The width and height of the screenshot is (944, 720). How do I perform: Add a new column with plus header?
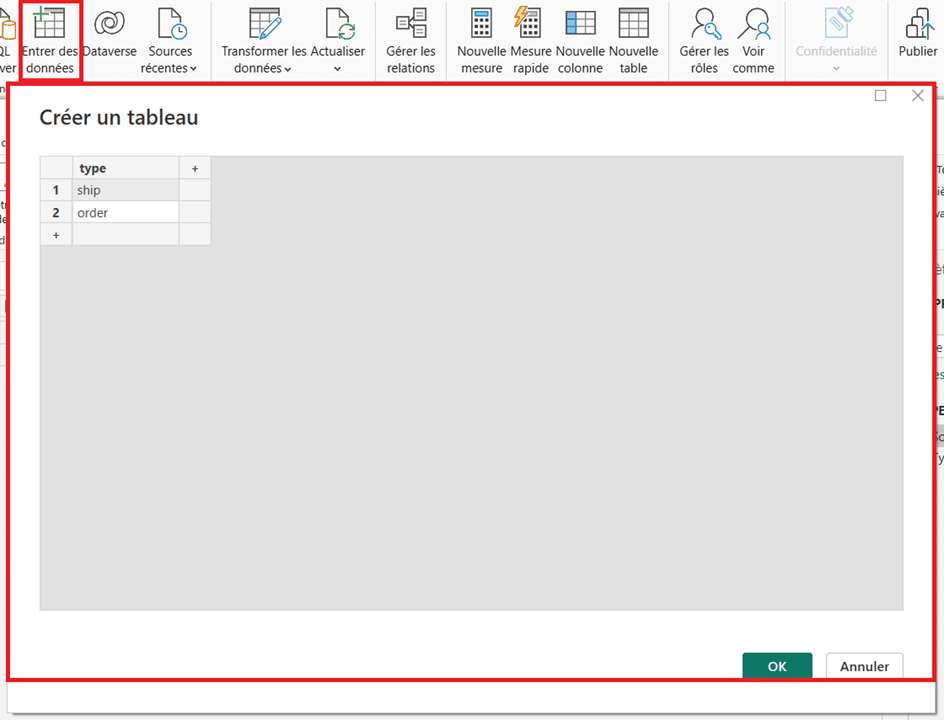pyautogui.click(x=195, y=169)
